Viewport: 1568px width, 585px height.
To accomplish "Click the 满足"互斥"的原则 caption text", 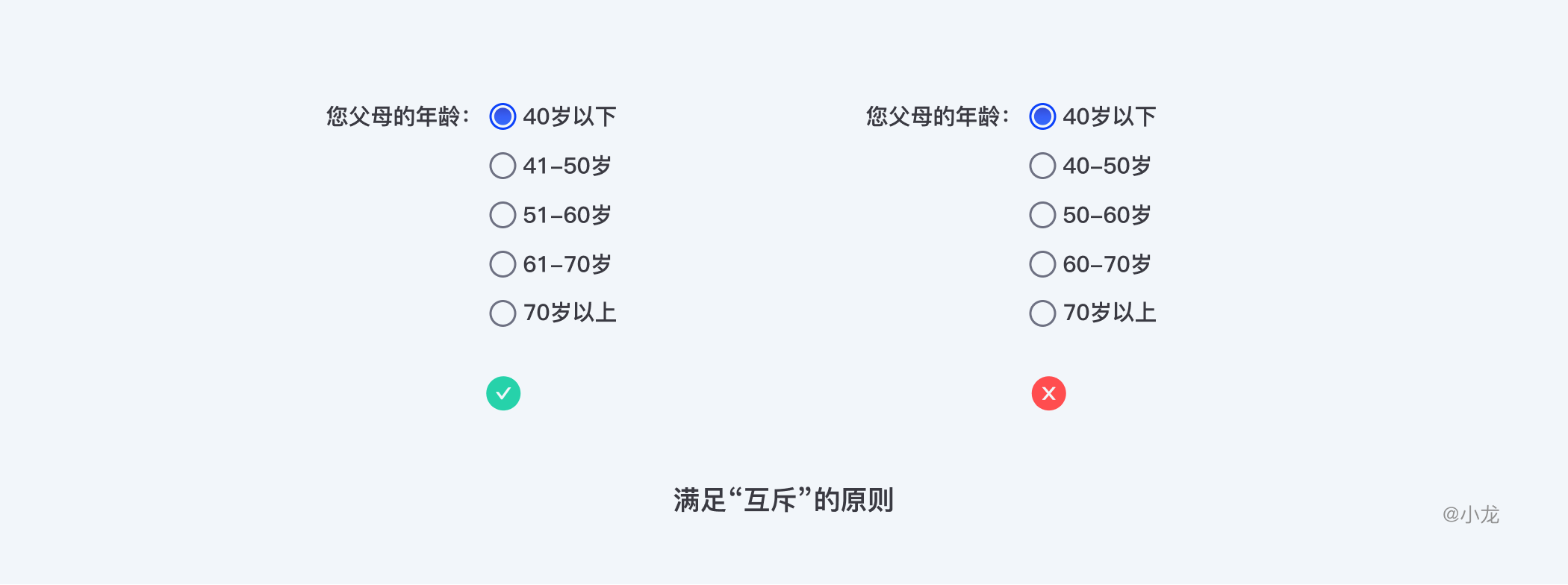I will point(784,501).
